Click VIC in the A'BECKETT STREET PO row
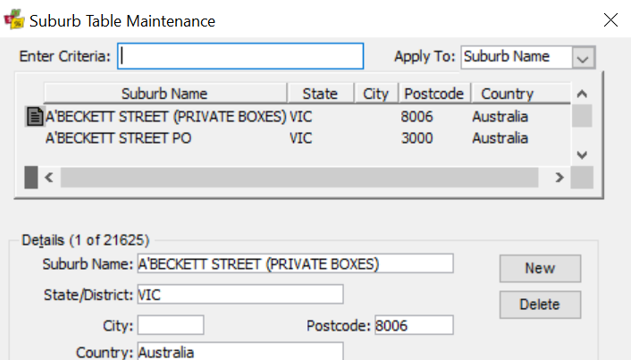636x364 pixels. click(301, 138)
